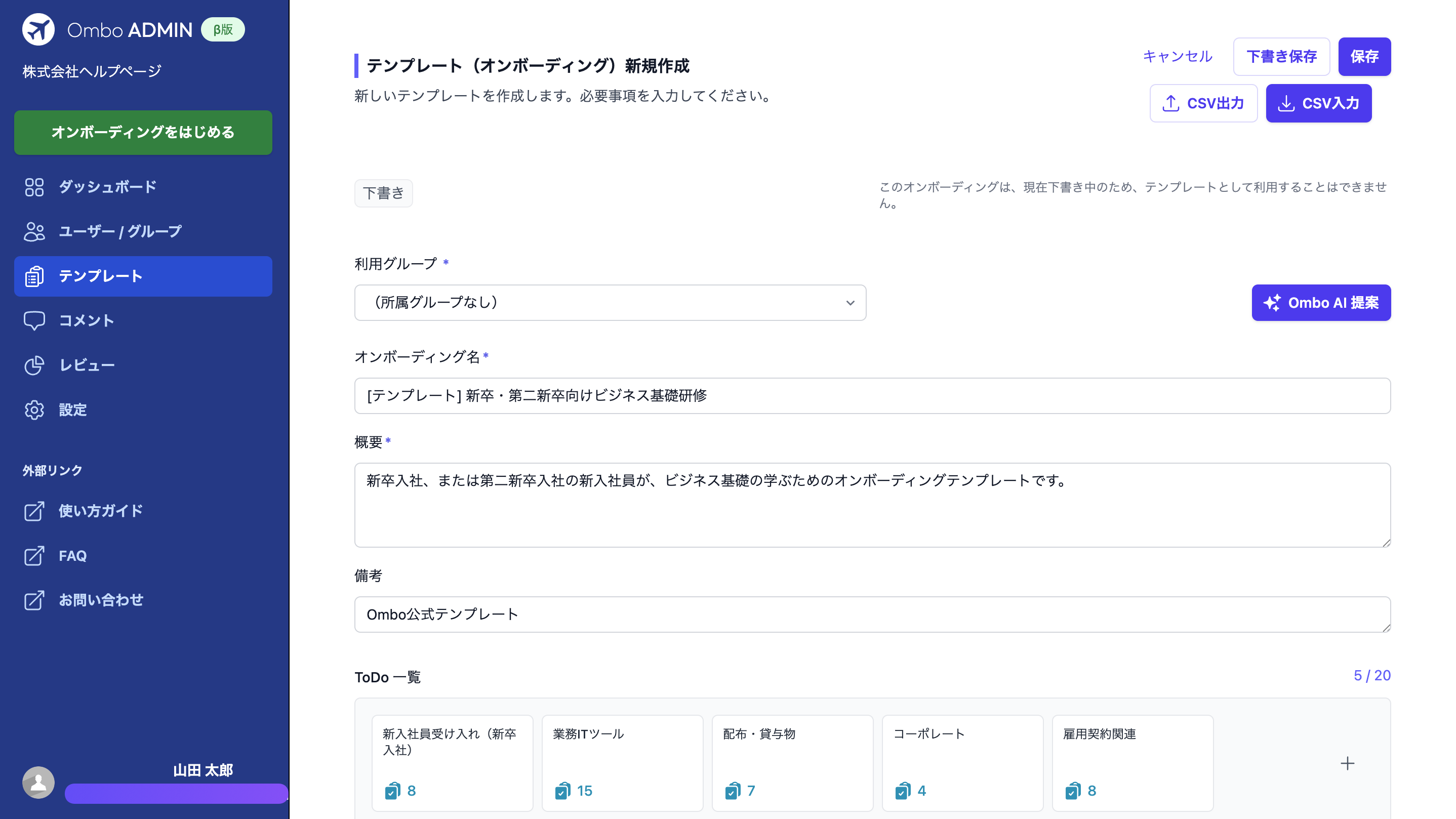Click the task count icon on 業務ITツール card
Viewport: 1456px width, 819px height.
coord(563,790)
